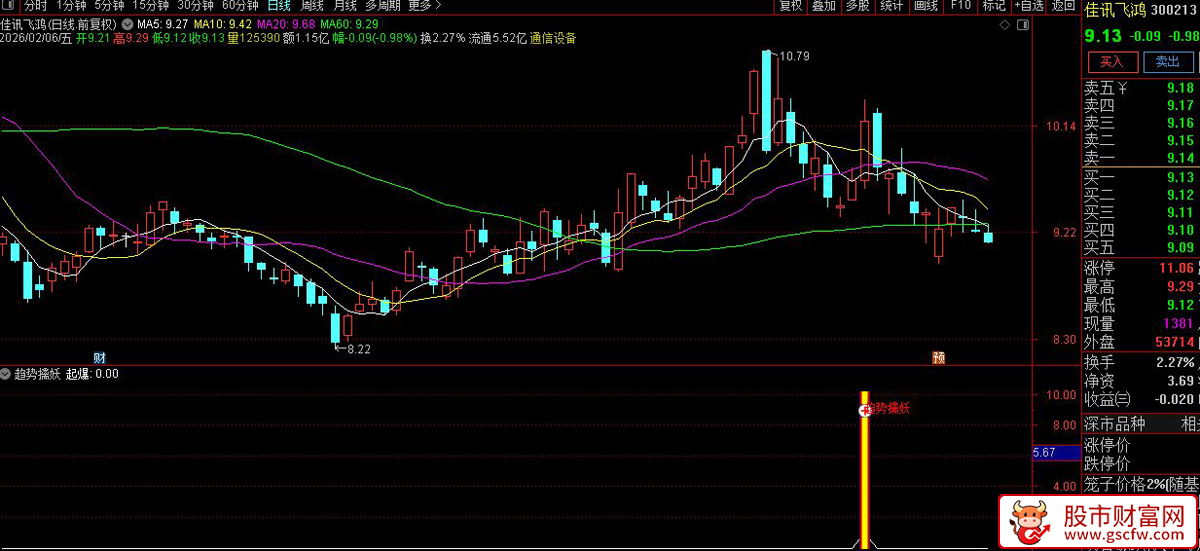
Task: Click the 预 marker below the chart
Action: point(938,357)
